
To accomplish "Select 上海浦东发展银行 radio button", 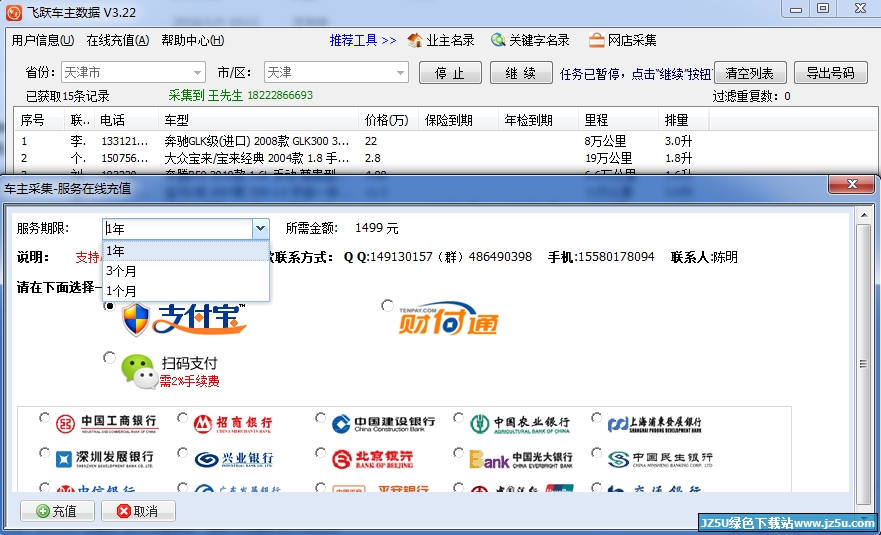I will (597, 418).
